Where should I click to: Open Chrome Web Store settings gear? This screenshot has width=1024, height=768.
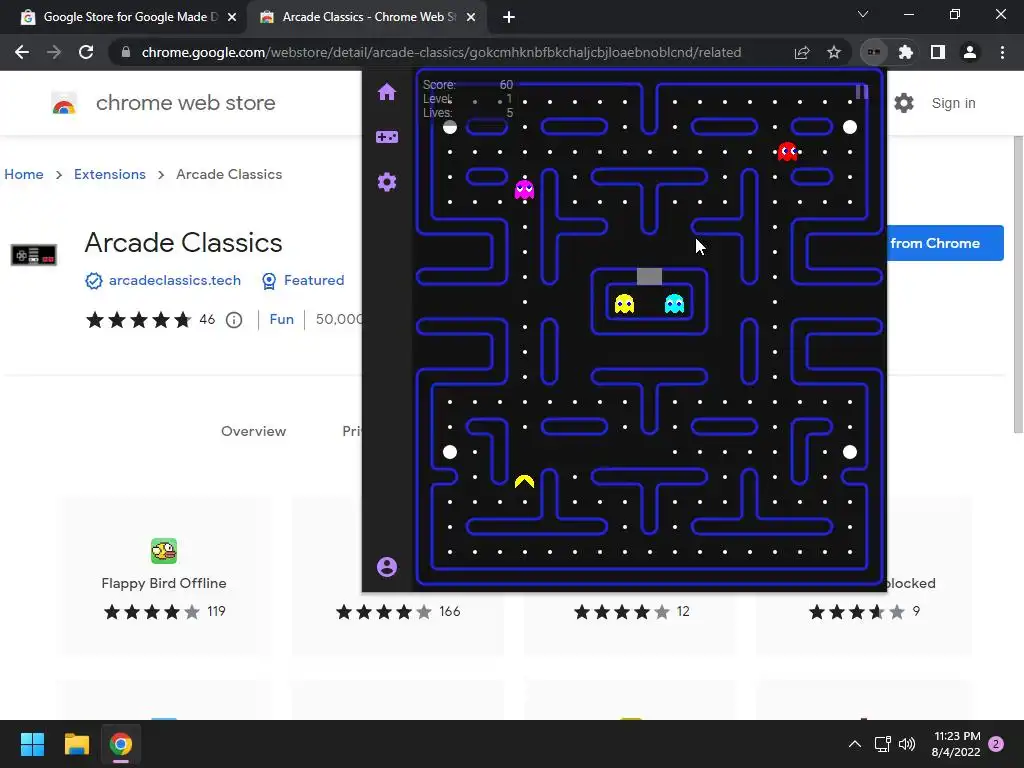(904, 103)
